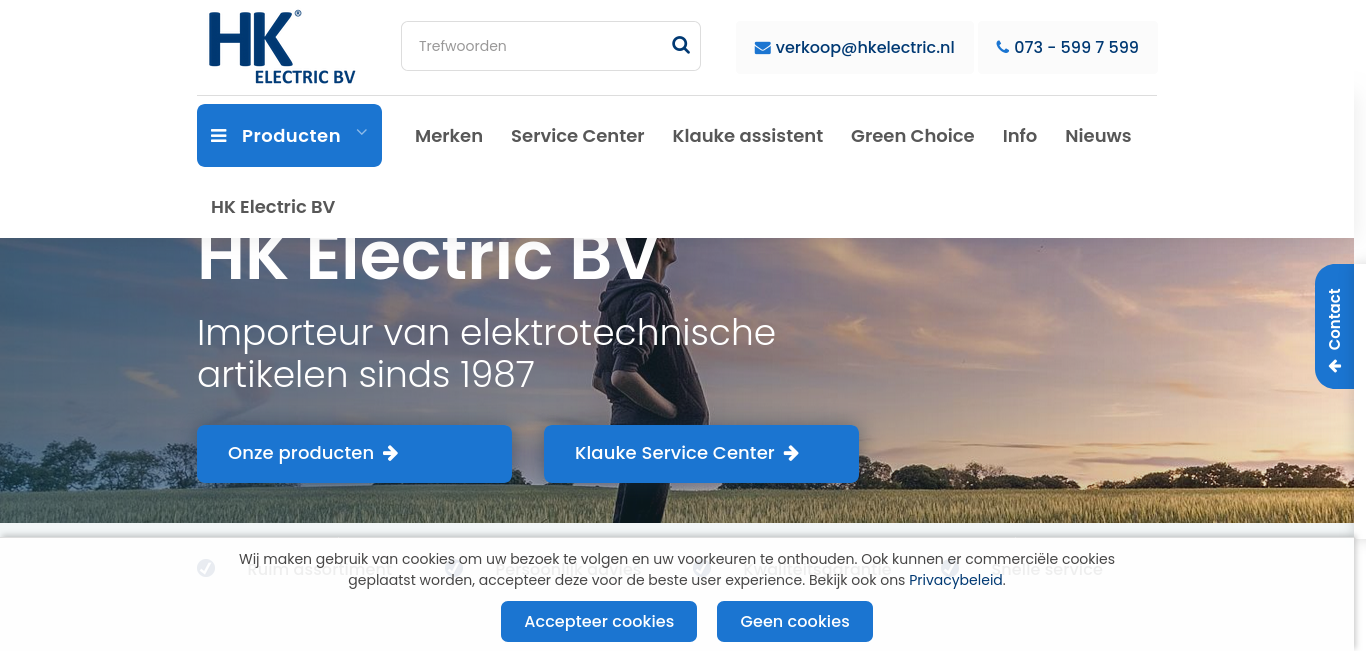Click the arrow icon on Onze producten
The width and height of the screenshot is (1366, 651).
point(391,453)
